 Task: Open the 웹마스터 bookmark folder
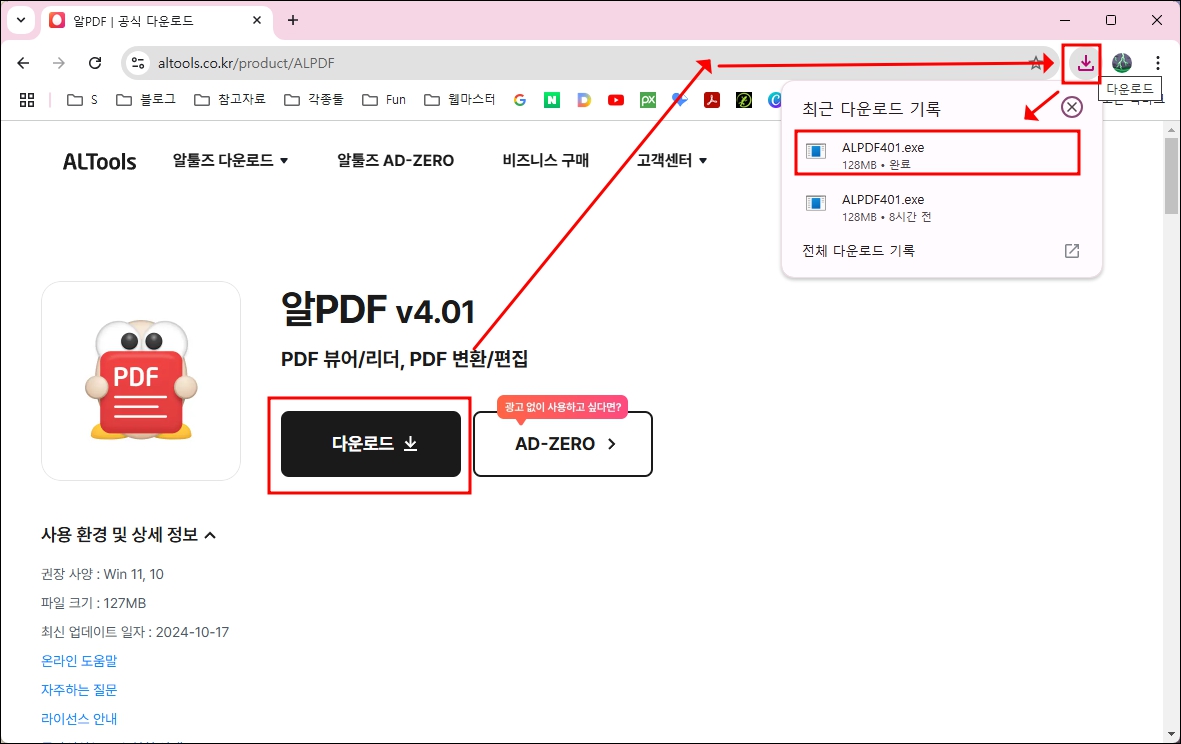[459, 99]
